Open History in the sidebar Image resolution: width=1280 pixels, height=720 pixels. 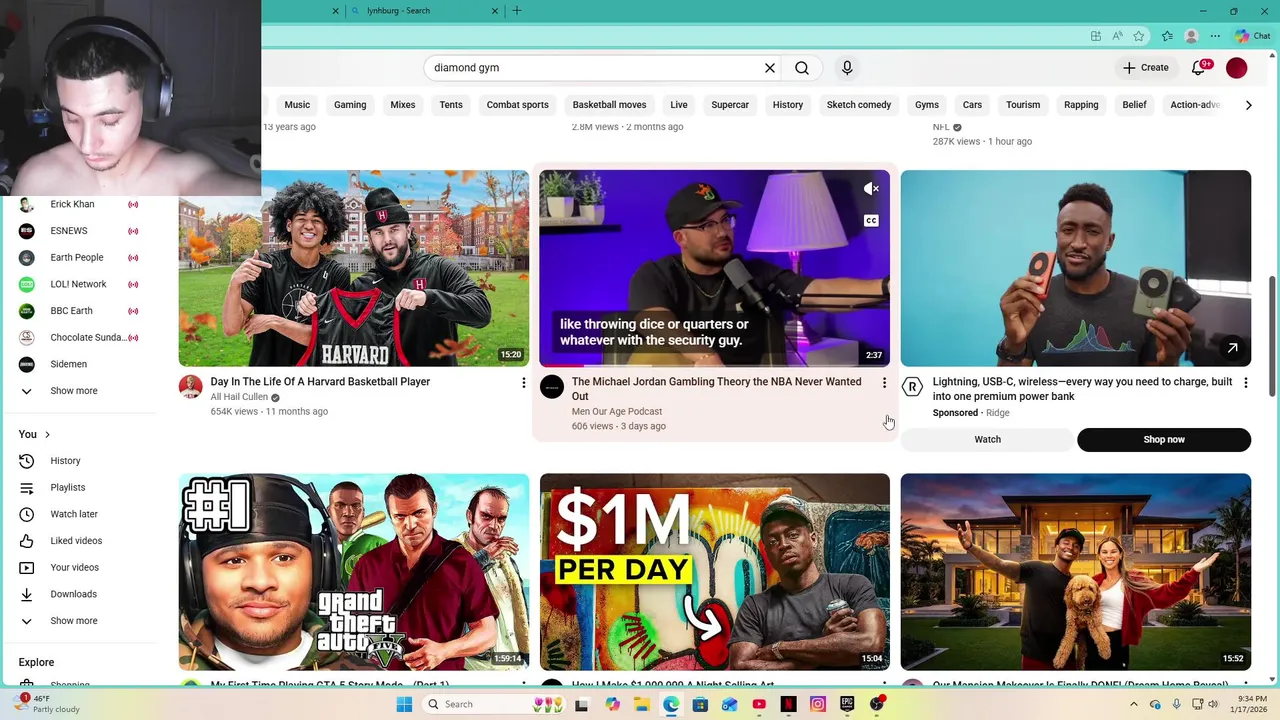click(x=80, y=461)
